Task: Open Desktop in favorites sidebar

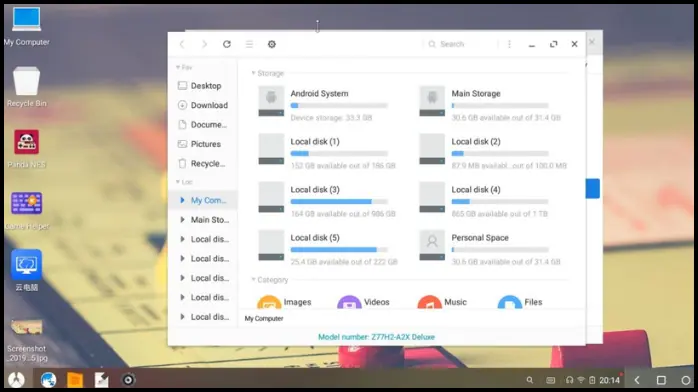Action: (203, 86)
